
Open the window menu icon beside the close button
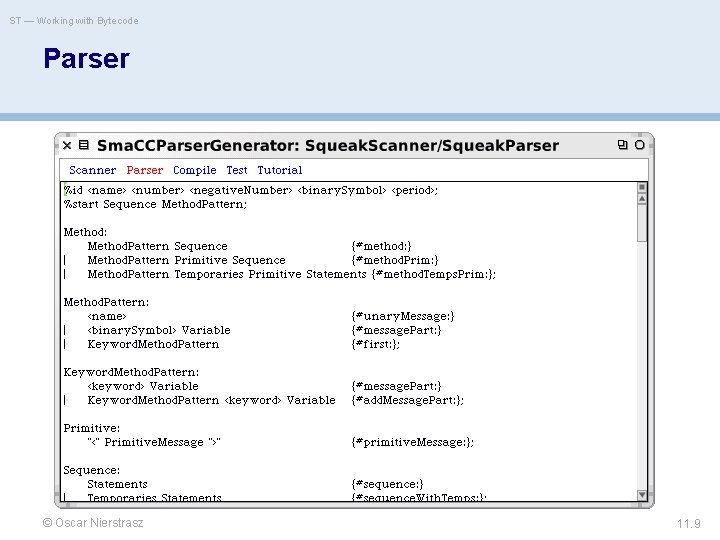[x=84, y=145]
